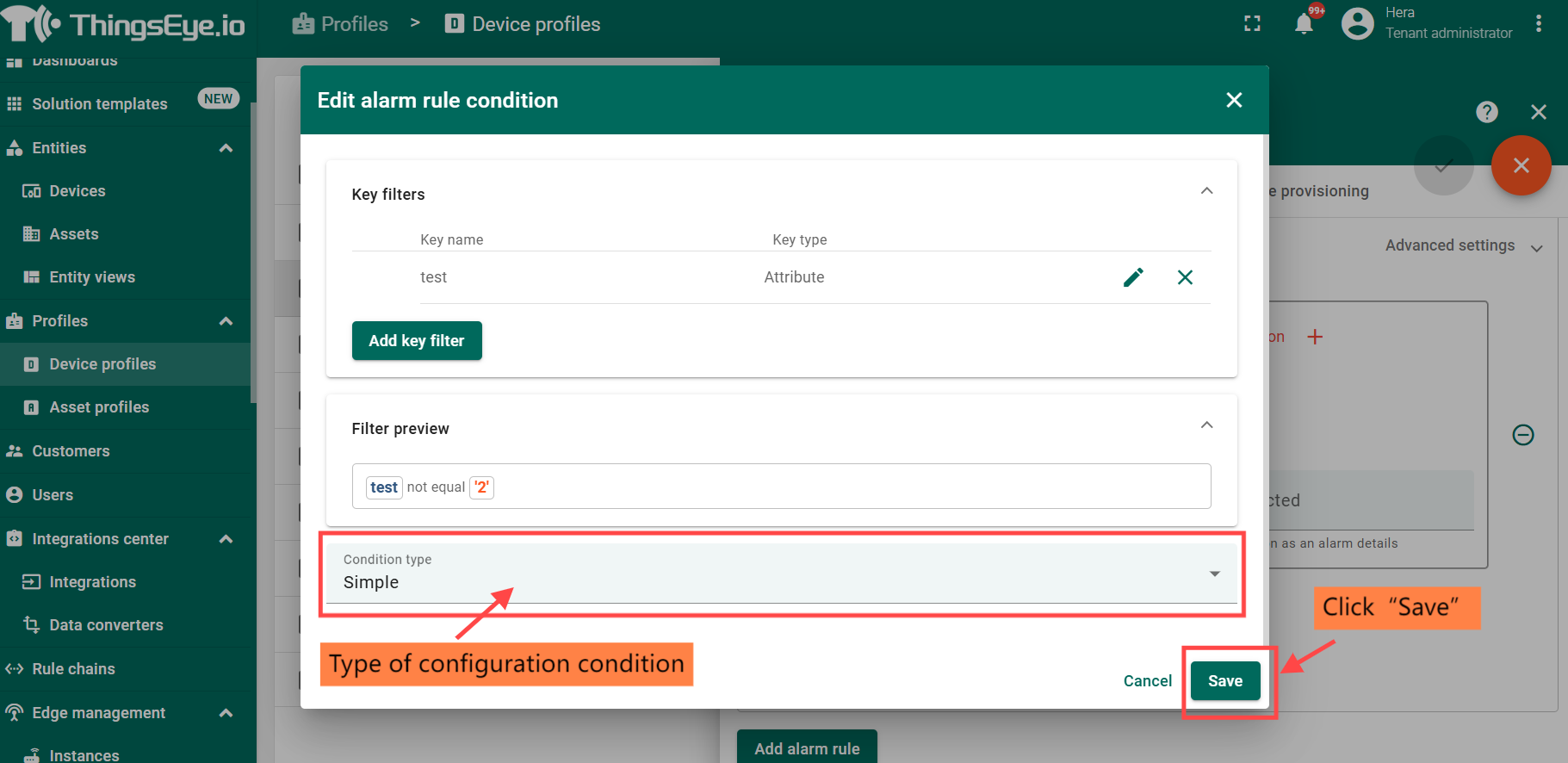The width and height of the screenshot is (1568, 763).
Task: Open the user account menu dots
Action: tap(1538, 24)
